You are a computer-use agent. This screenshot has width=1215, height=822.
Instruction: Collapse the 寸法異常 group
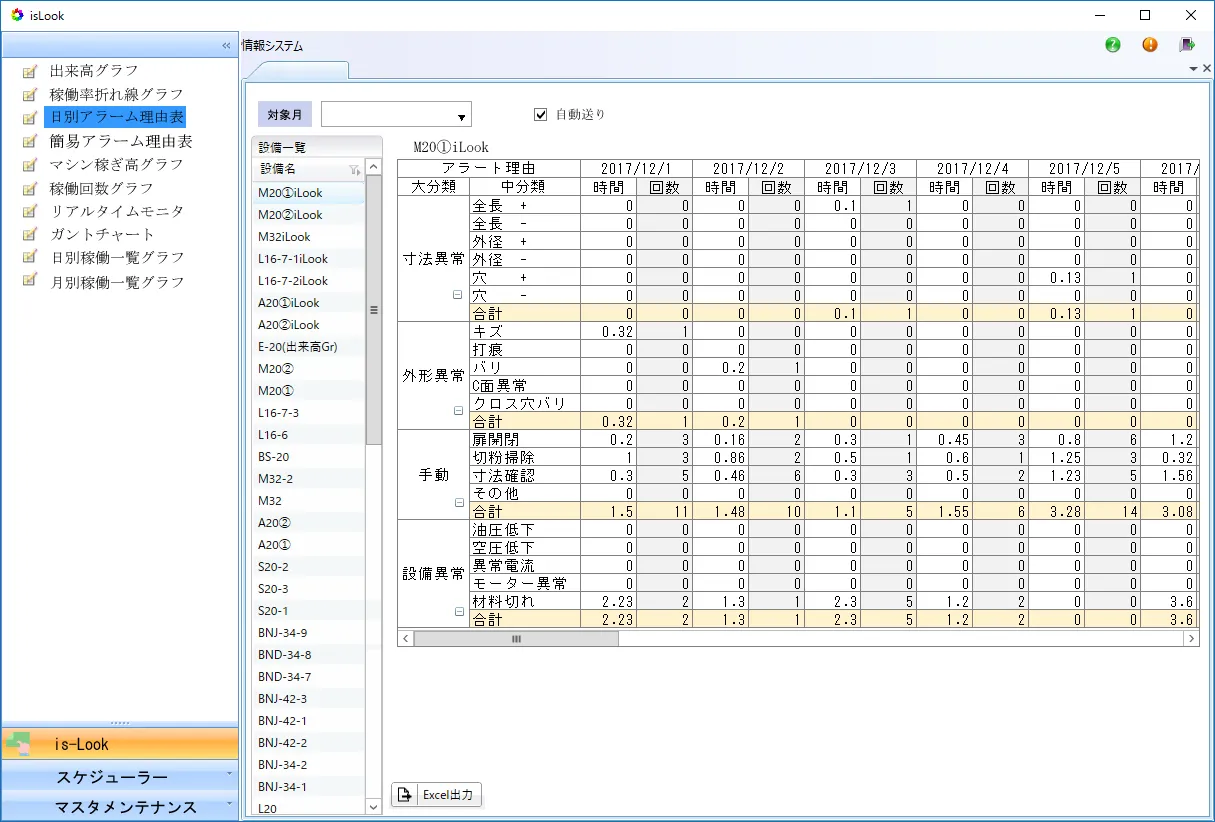(x=457, y=295)
